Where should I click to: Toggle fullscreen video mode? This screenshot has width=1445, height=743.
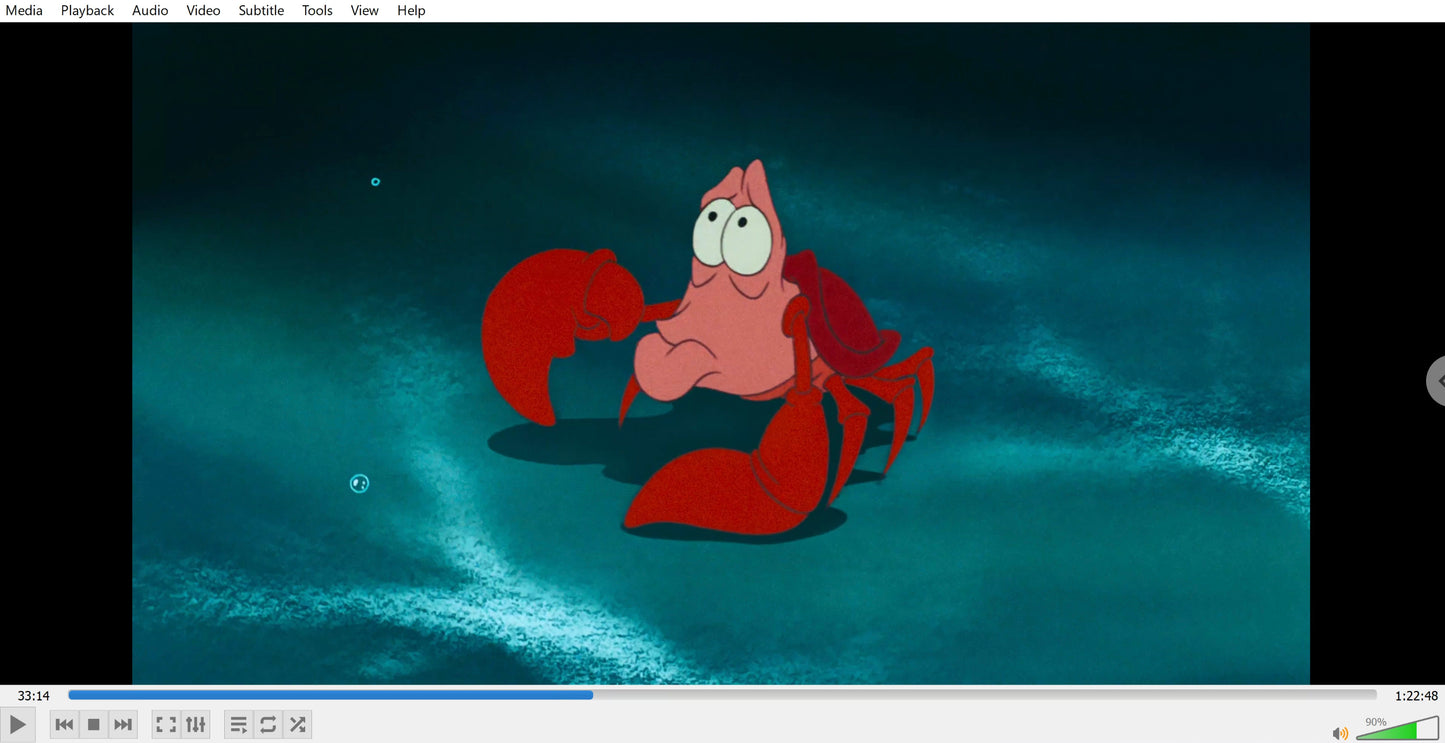[x=166, y=725]
